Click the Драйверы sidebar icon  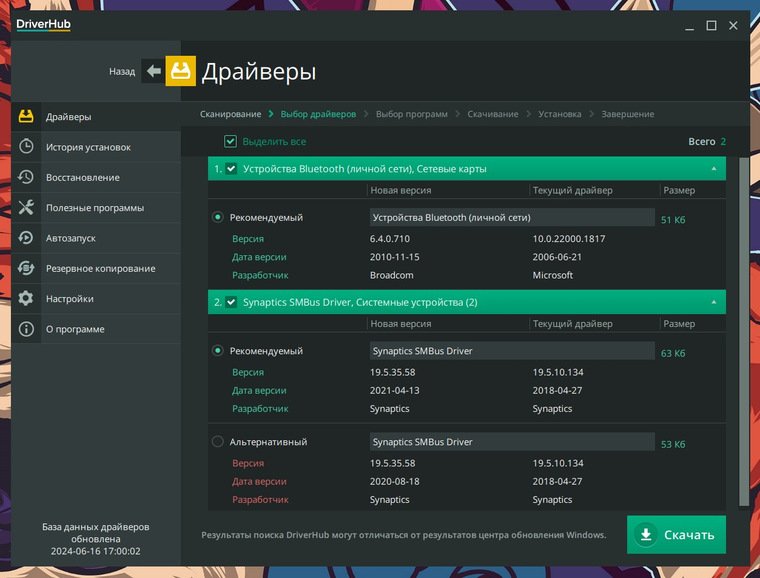coord(26,116)
